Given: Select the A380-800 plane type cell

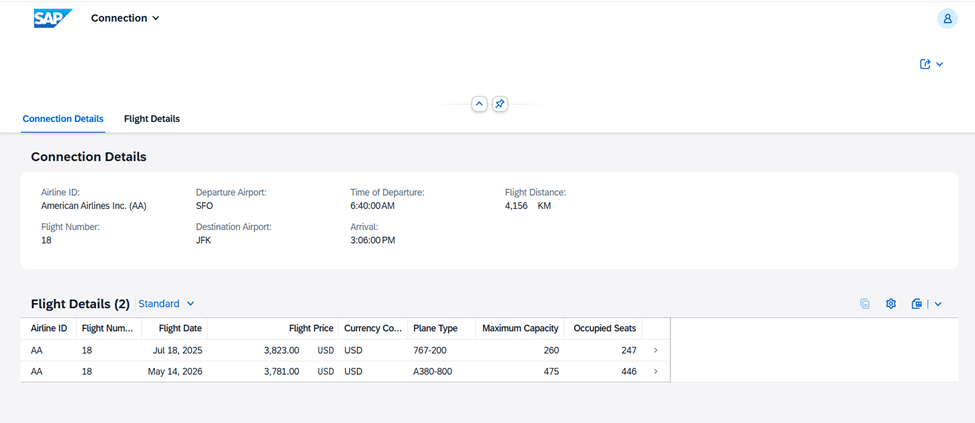Looking at the screenshot, I should pyautogui.click(x=434, y=372).
